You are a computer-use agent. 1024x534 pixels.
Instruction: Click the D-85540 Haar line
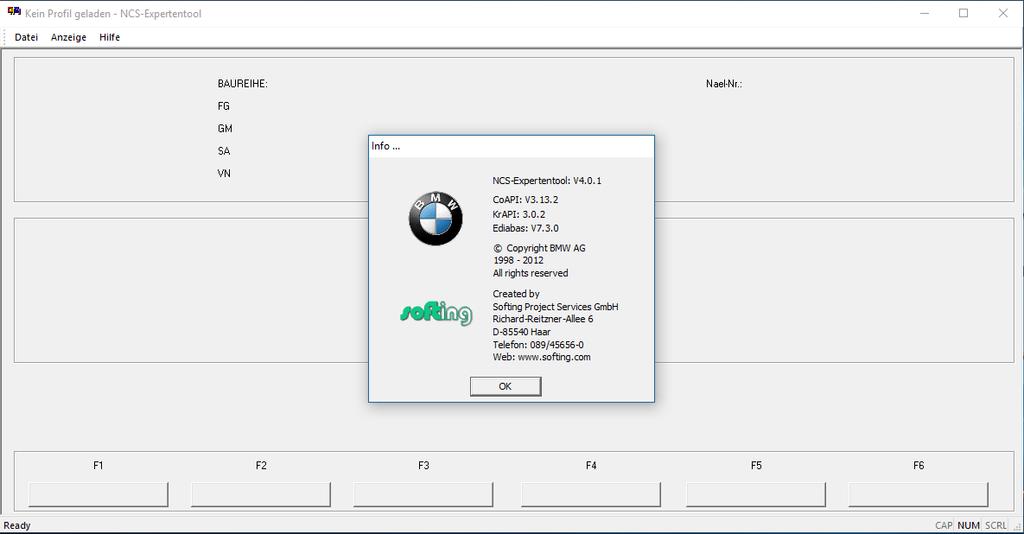(521, 332)
